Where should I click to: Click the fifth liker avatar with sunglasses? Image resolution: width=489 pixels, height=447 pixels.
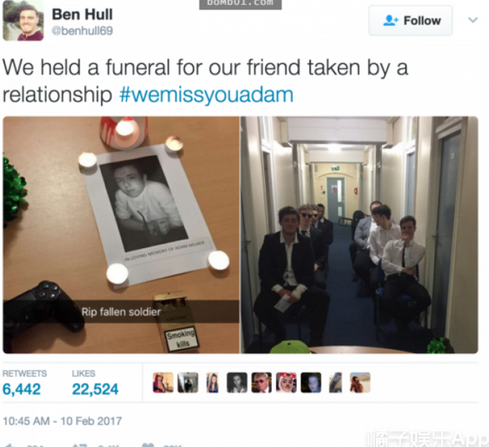[x=262, y=382]
